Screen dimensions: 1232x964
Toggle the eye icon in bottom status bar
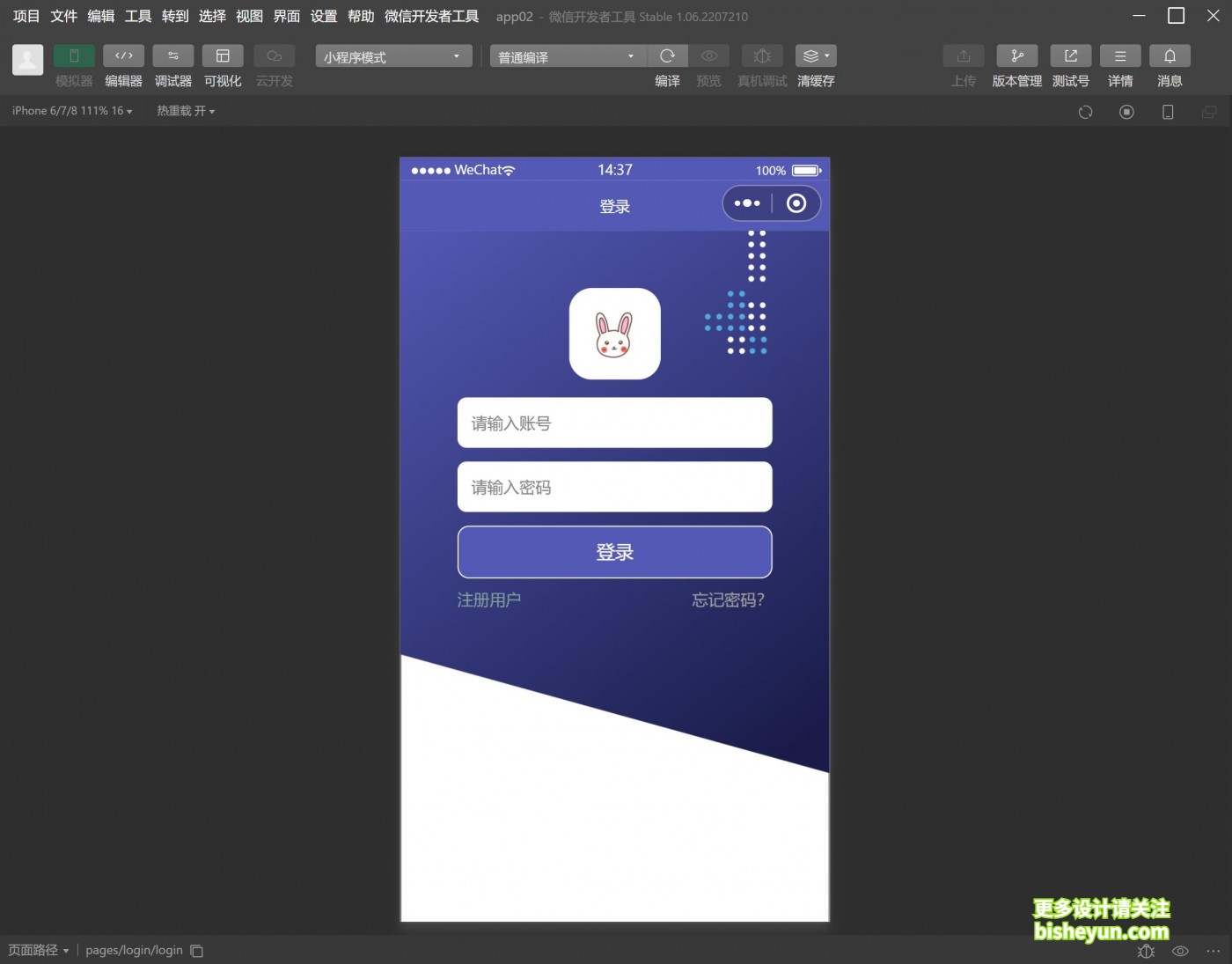(x=1179, y=951)
